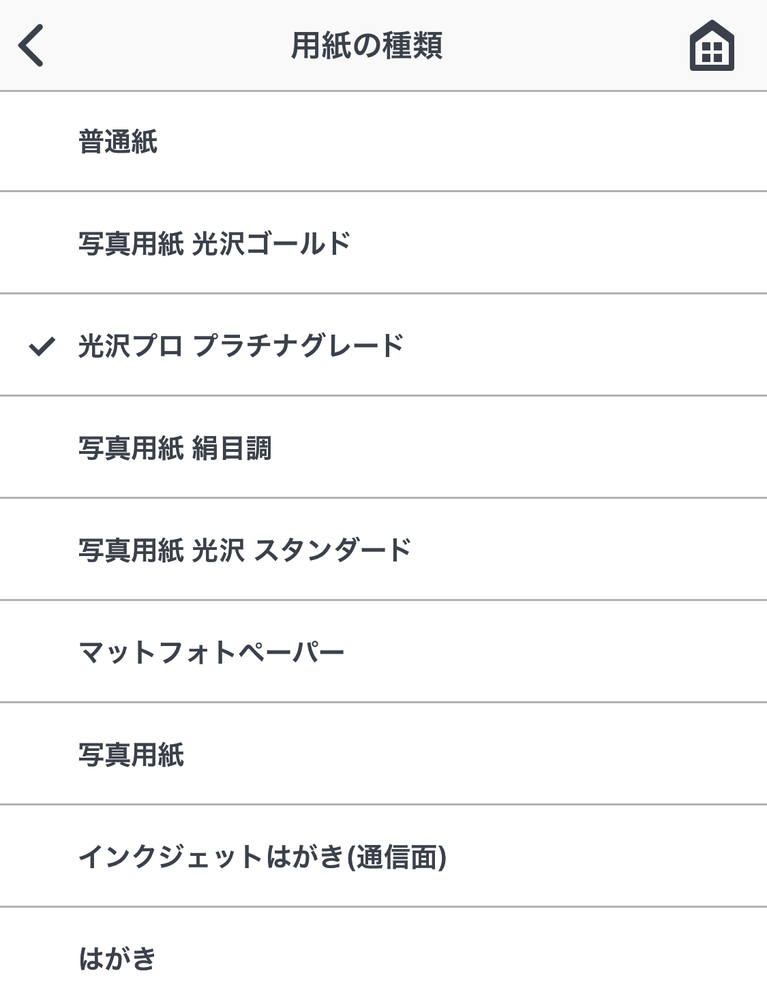Choose 写真用紙 光沢ゴールド option

(384, 243)
